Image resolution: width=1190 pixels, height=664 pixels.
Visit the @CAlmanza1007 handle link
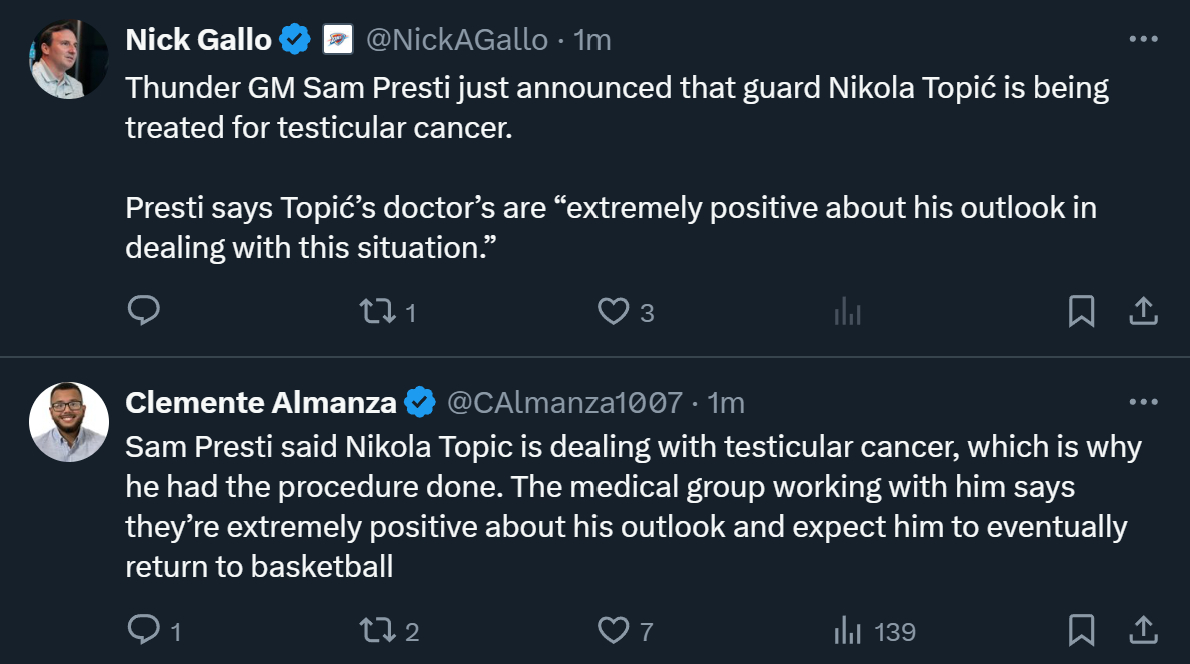click(565, 402)
